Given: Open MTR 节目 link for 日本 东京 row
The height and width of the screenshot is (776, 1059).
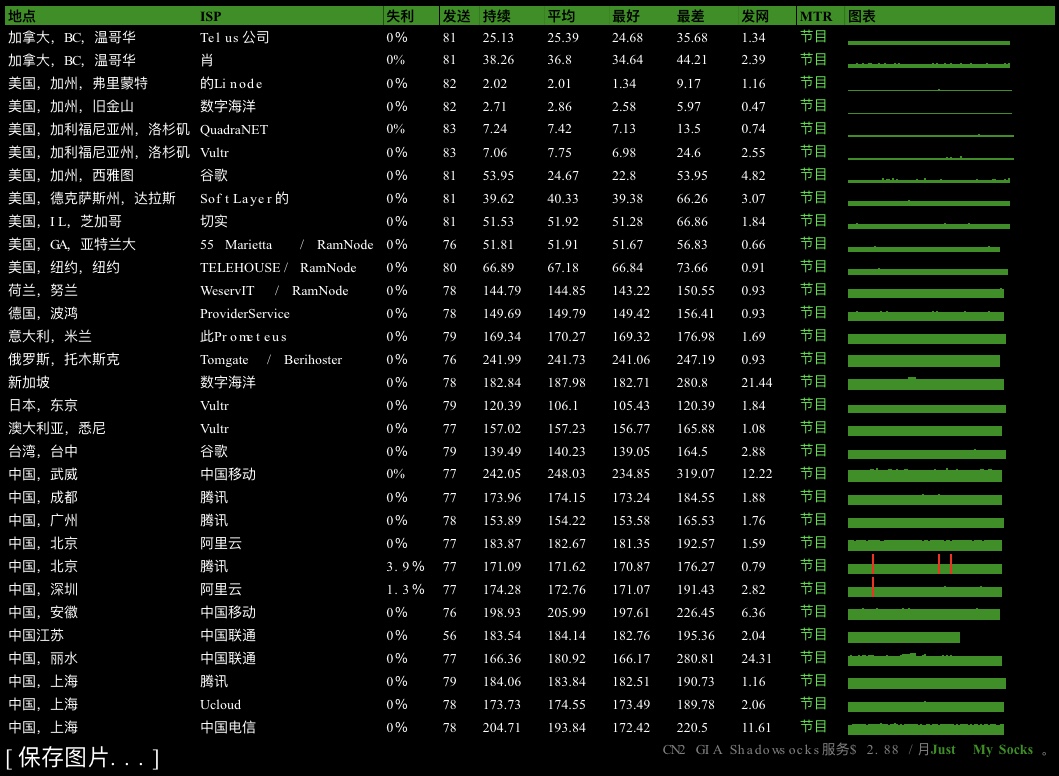Looking at the screenshot, I should click(813, 404).
